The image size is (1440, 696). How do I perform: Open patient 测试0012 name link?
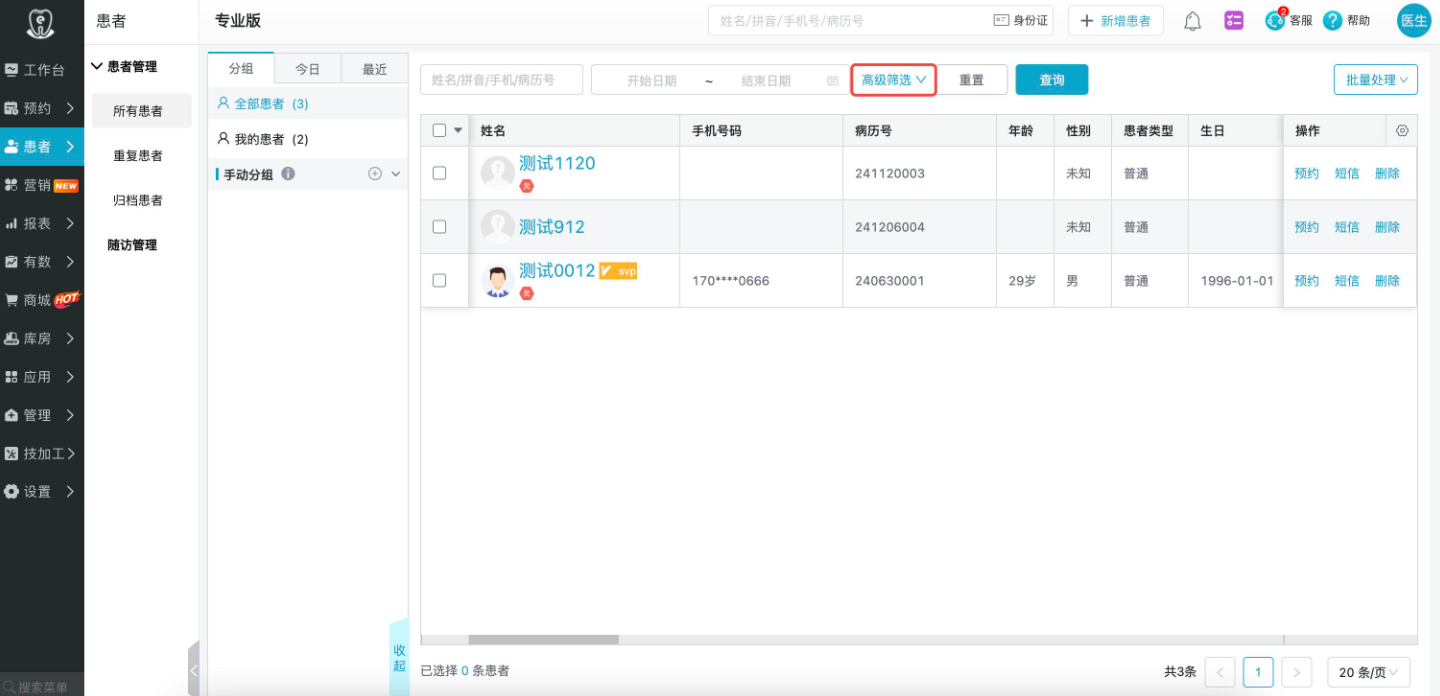click(x=557, y=270)
